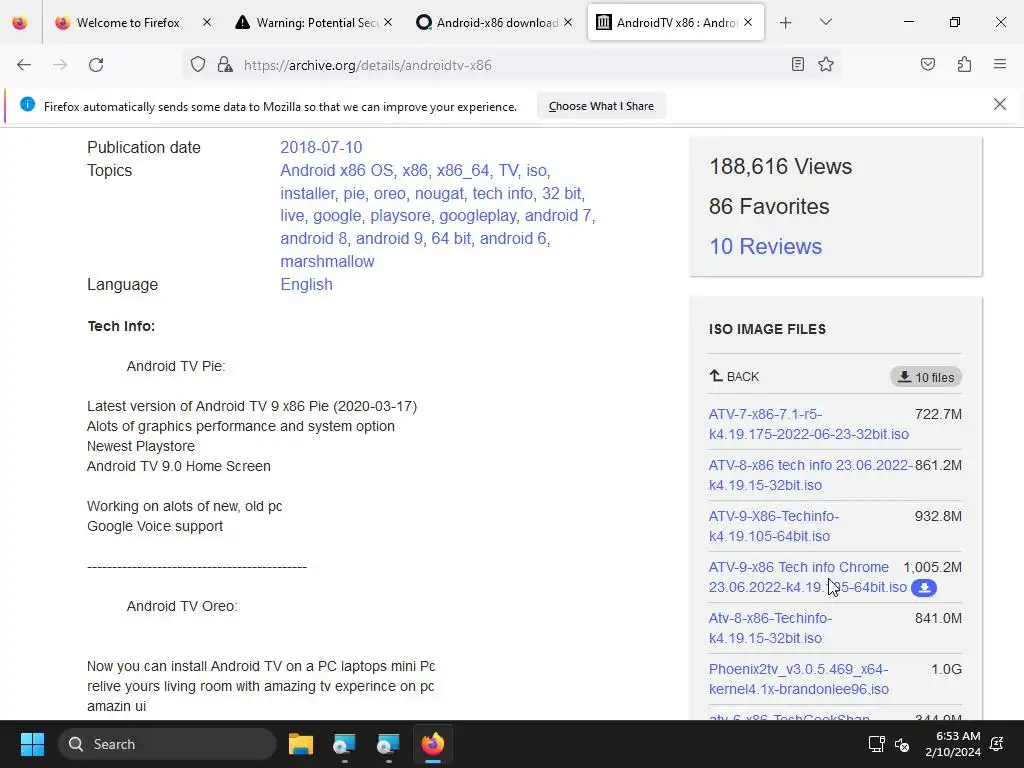Open a new tab
Image resolution: width=1024 pixels, height=768 pixels.
pyautogui.click(x=786, y=23)
